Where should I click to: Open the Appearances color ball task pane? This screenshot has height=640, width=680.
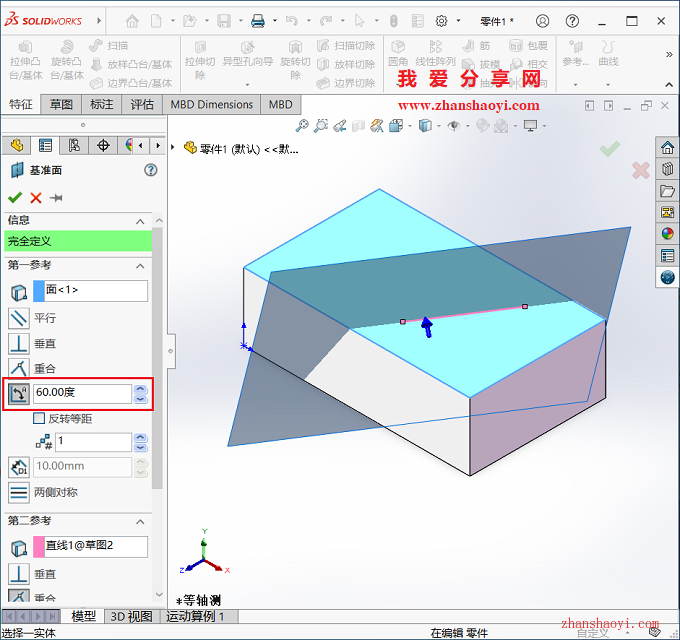point(667,234)
